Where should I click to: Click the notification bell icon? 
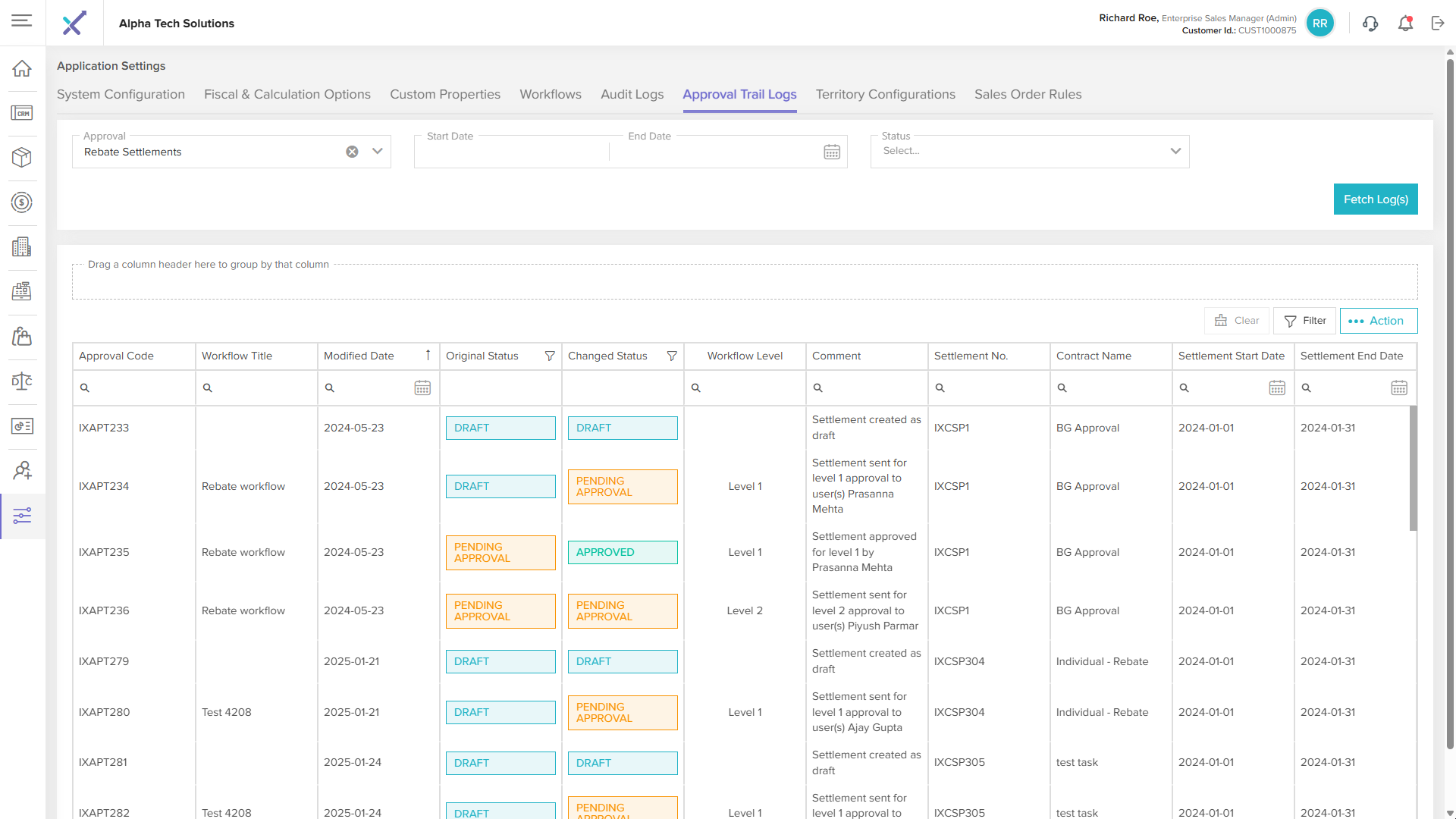coord(1405,24)
